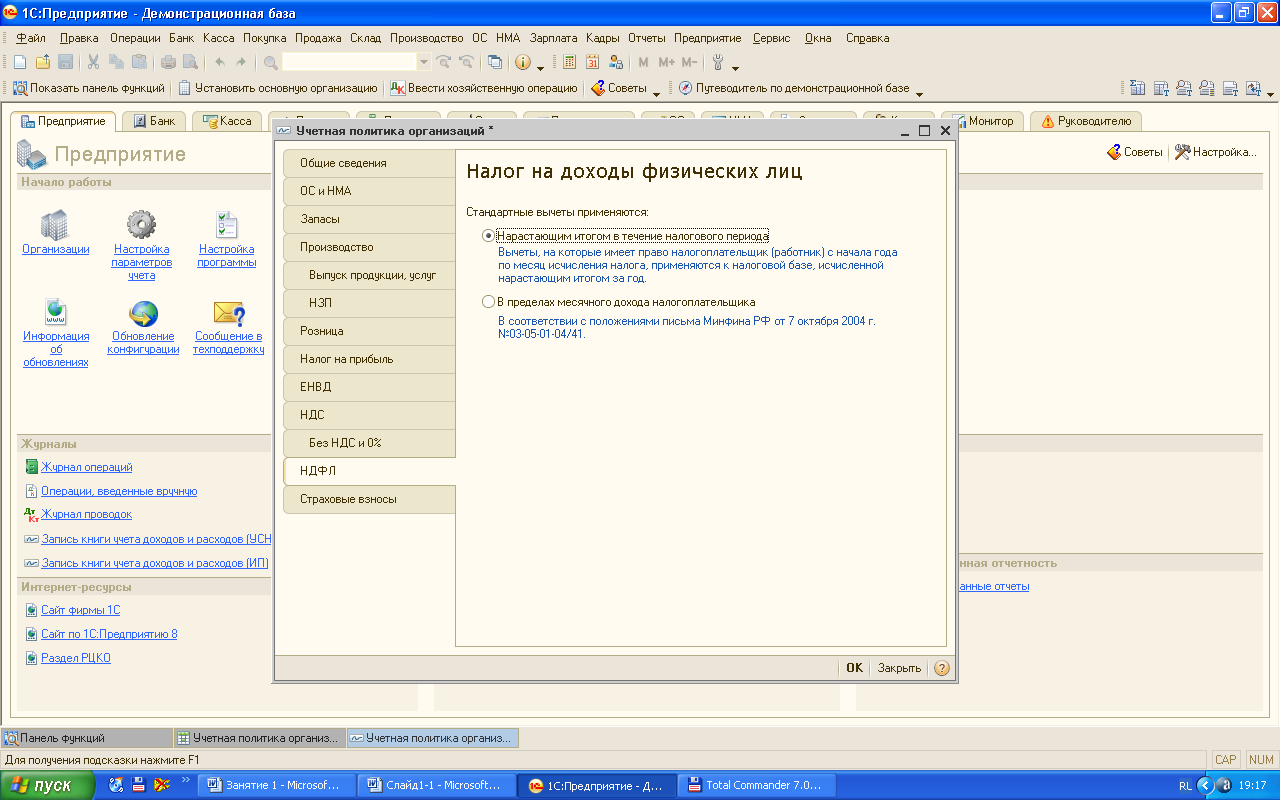1280x800 pixels.
Task: Click the Help info toolbar icon
Action: [x=523, y=62]
